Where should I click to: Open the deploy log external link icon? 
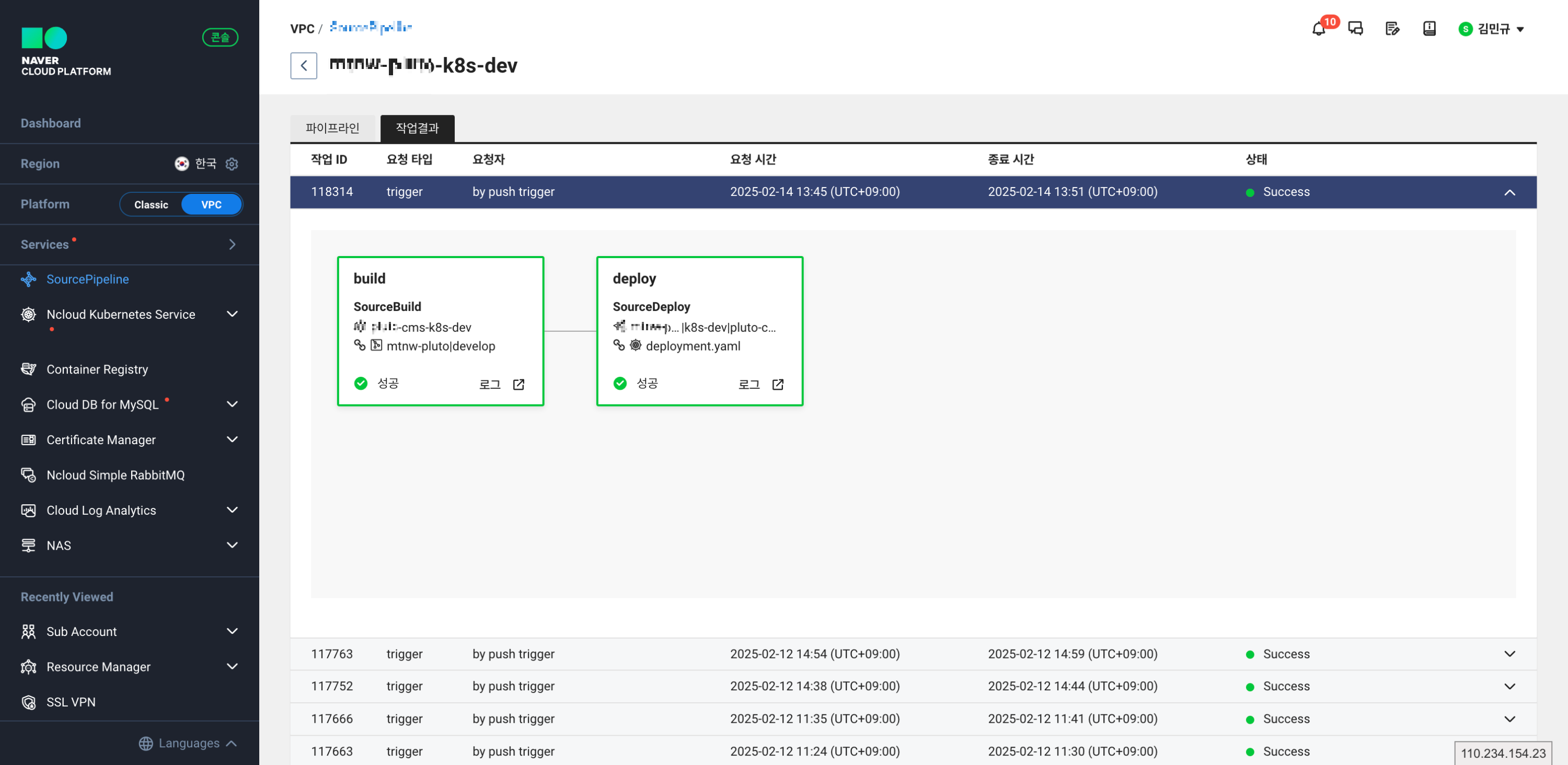click(777, 385)
